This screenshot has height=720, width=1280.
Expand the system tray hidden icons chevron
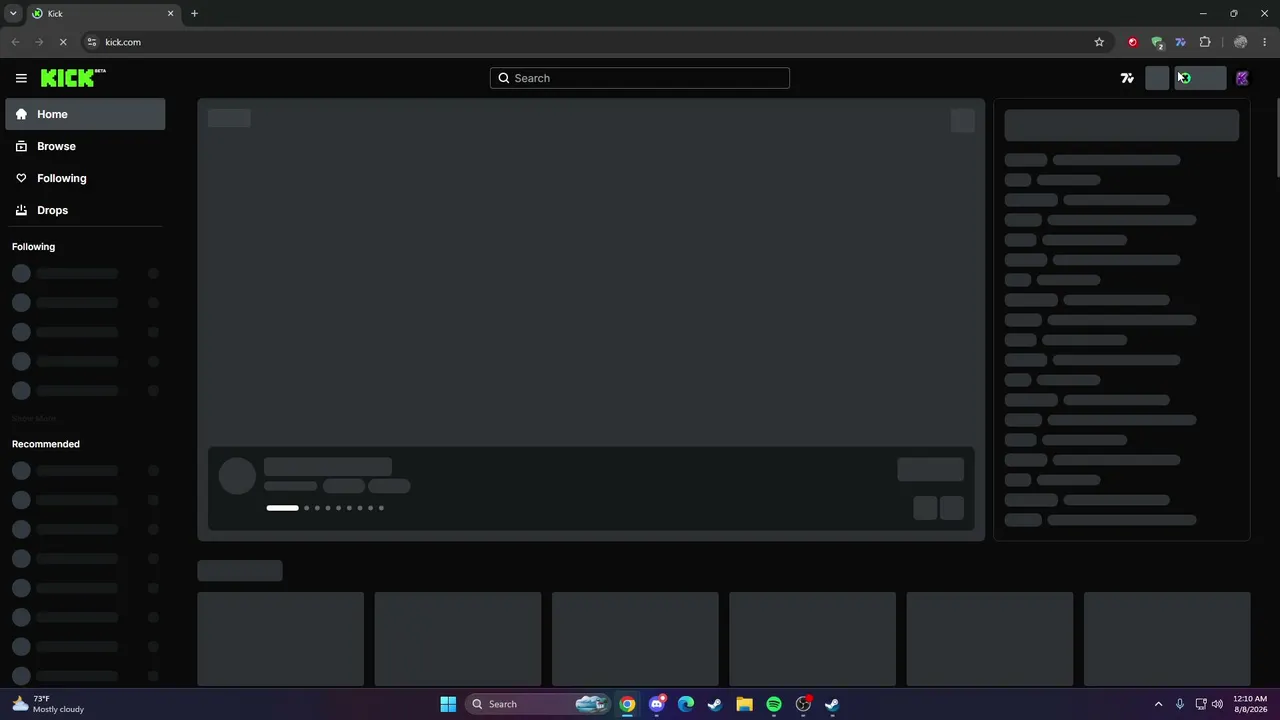pyautogui.click(x=1158, y=704)
